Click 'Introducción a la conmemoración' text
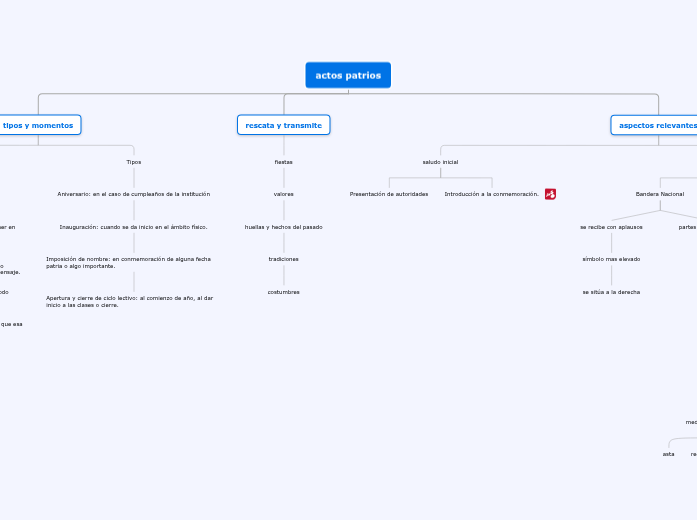The width and height of the screenshot is (697, 520). click(491, 194)
